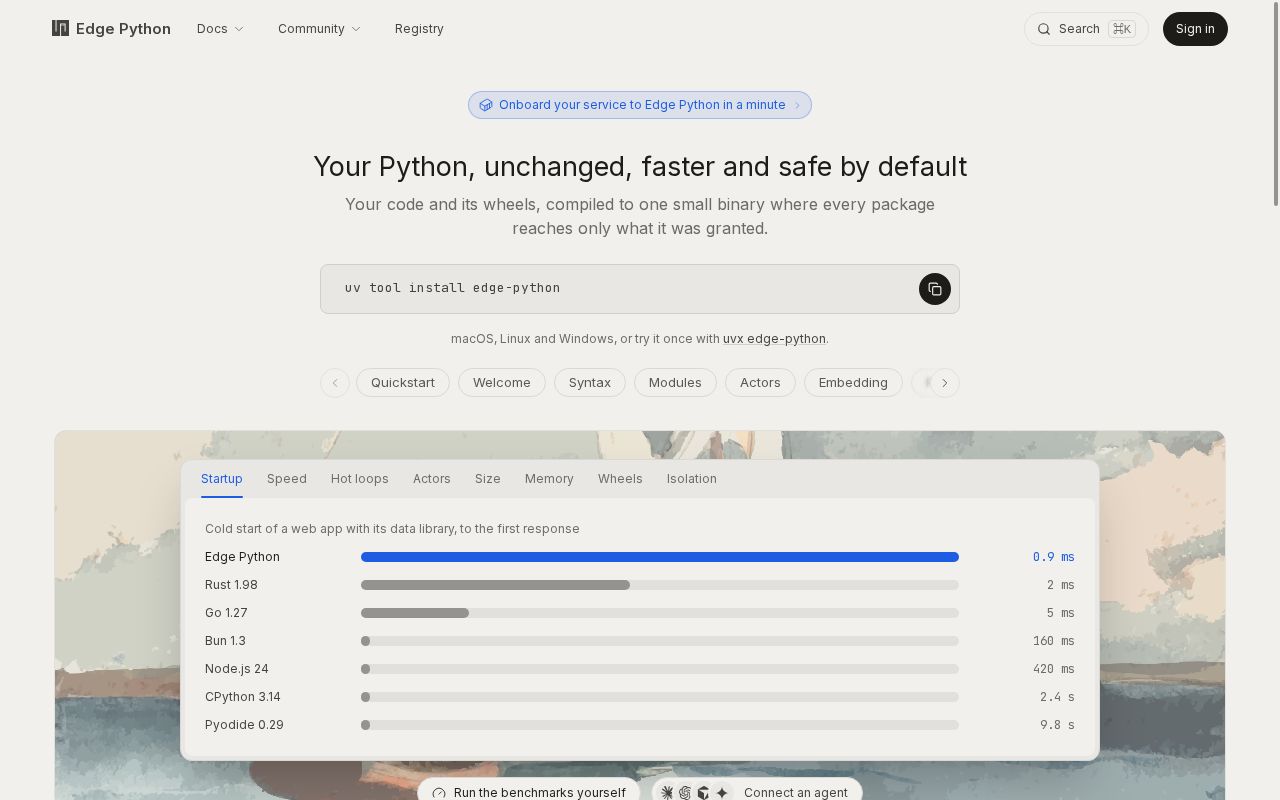Image resolution: width=1280 pixels, height=800 pixels.
Task: Click the Rust 1.98 startup bar
Action: 660,585
